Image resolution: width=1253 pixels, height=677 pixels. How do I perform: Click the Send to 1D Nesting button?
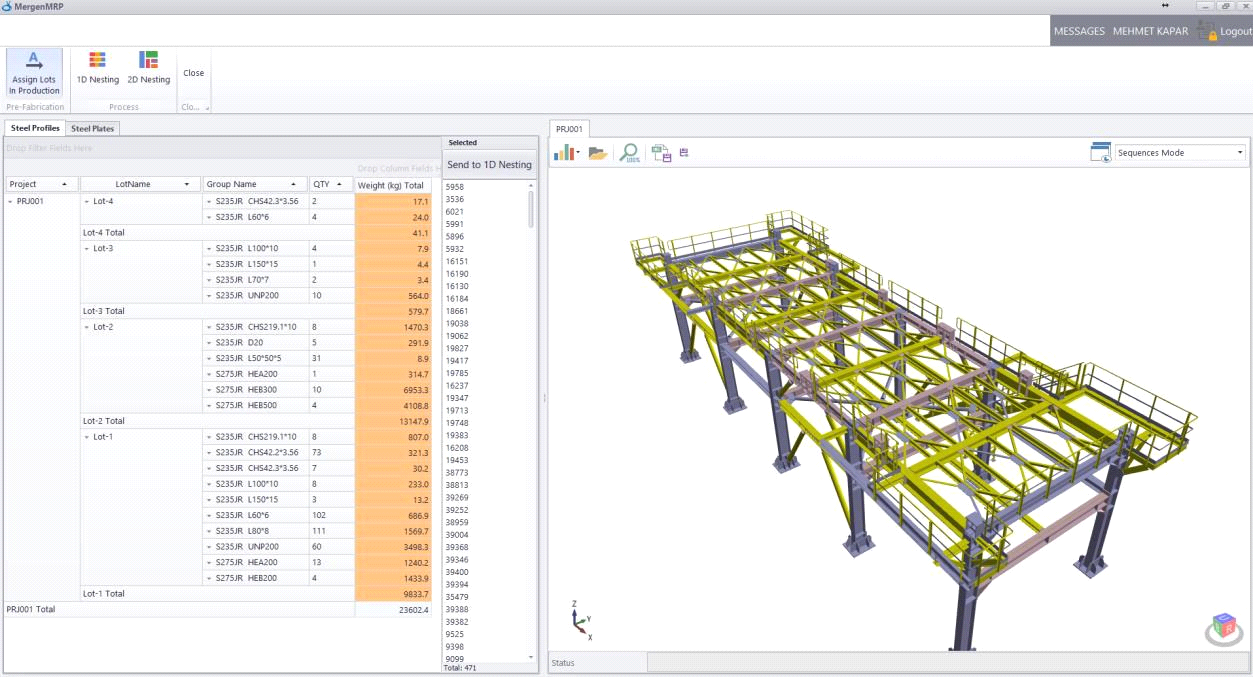click(489, 164)
